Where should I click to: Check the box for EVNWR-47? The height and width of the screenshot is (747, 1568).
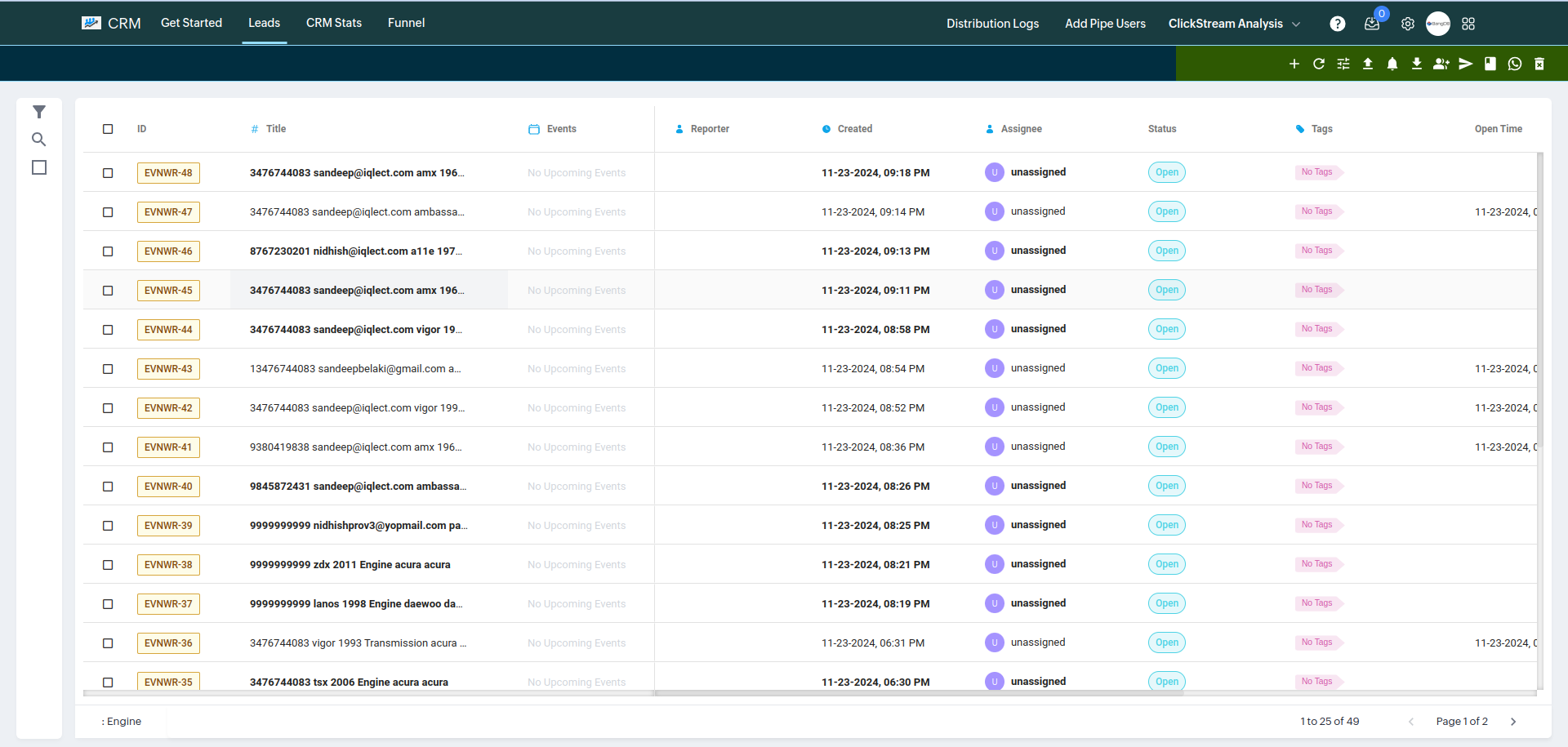108,212
